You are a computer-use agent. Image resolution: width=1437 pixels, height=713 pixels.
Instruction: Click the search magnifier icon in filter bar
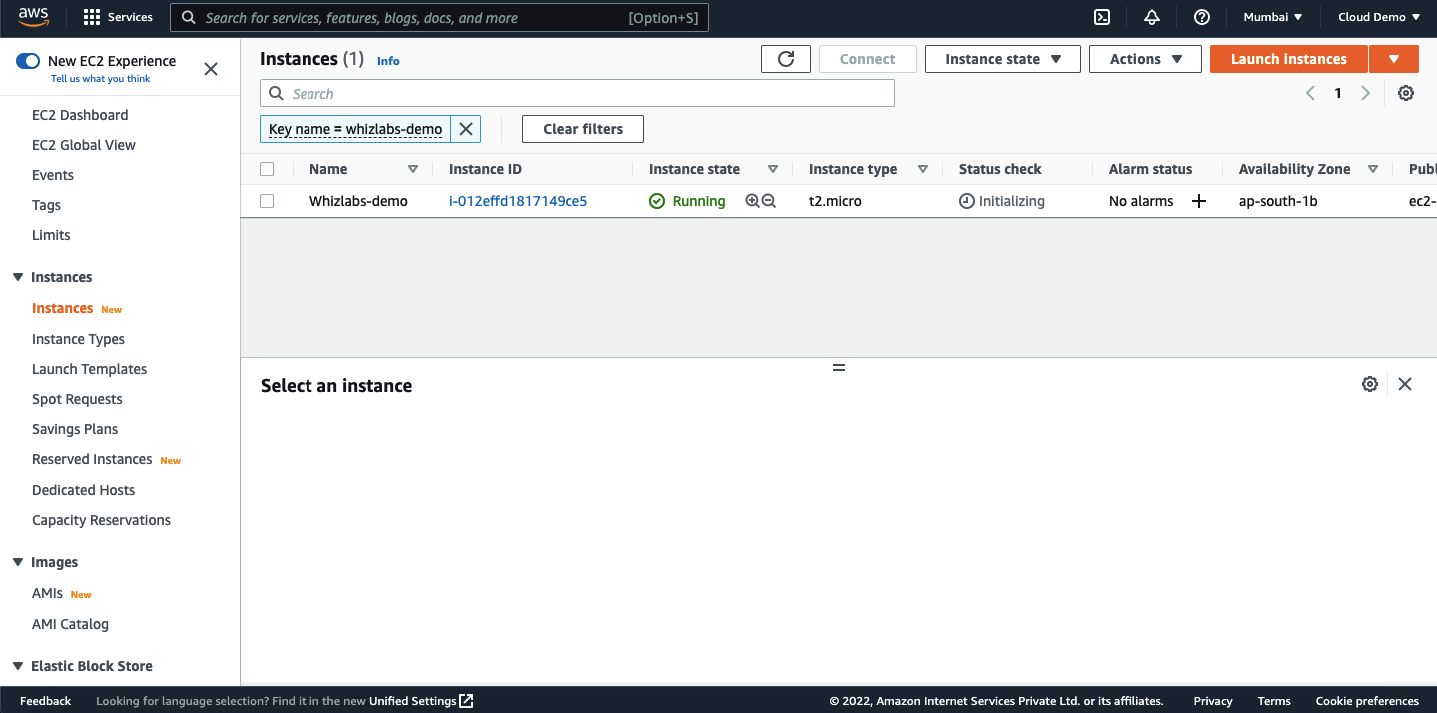tap(276, 94)
